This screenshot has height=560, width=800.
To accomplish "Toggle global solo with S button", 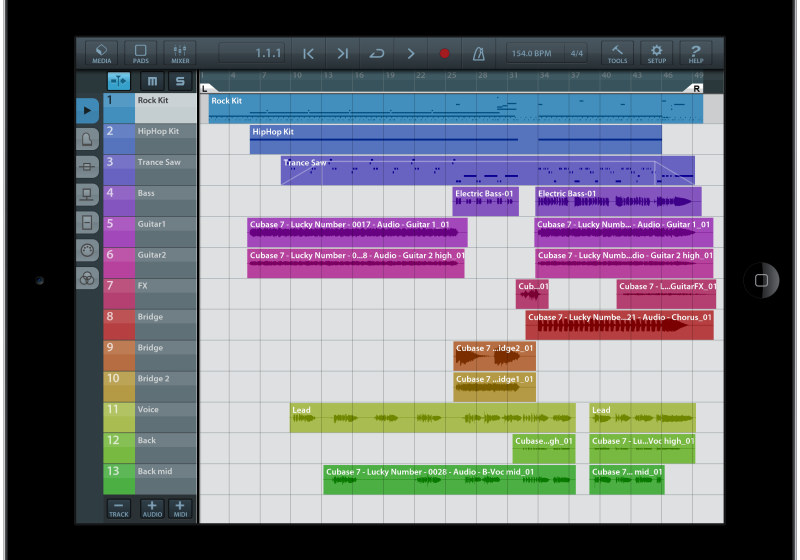I will pos(180,81).
